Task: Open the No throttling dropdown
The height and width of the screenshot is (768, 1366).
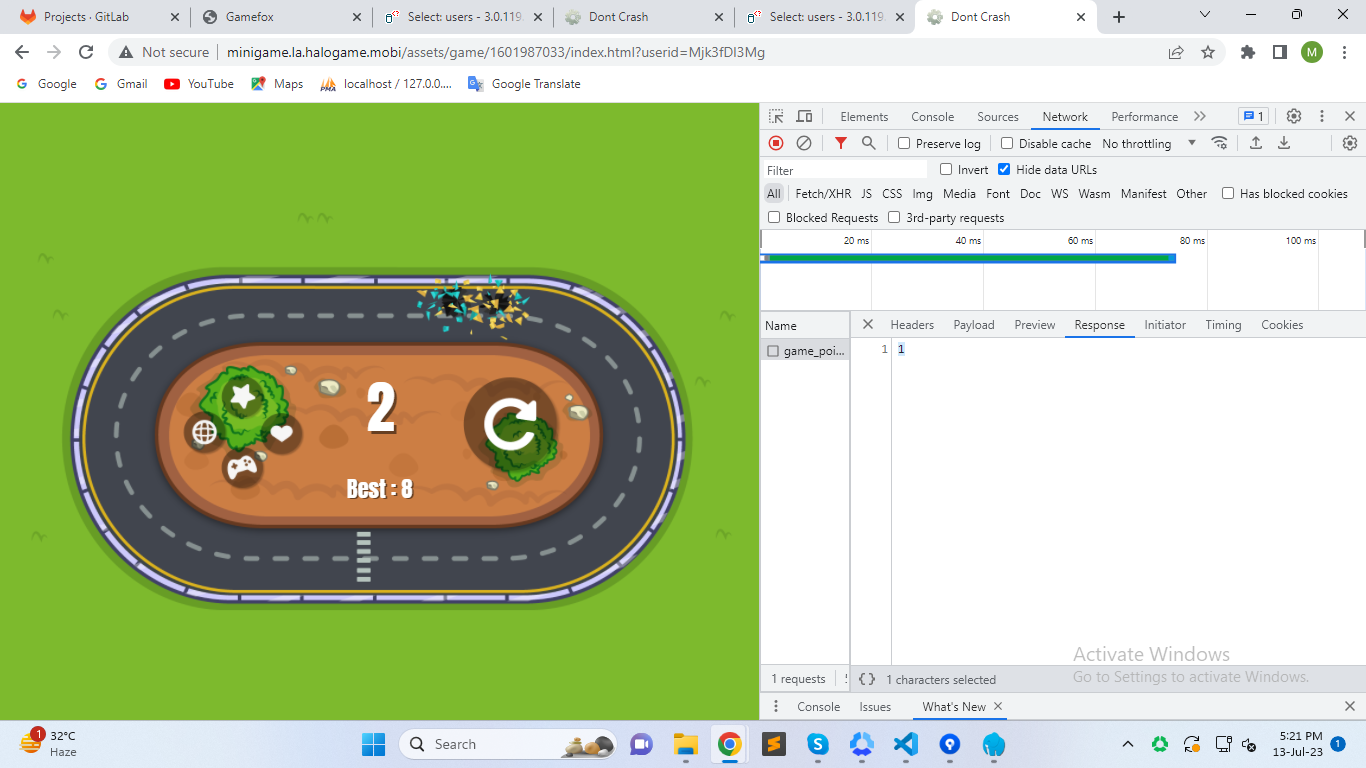Action: (1148, 143)
